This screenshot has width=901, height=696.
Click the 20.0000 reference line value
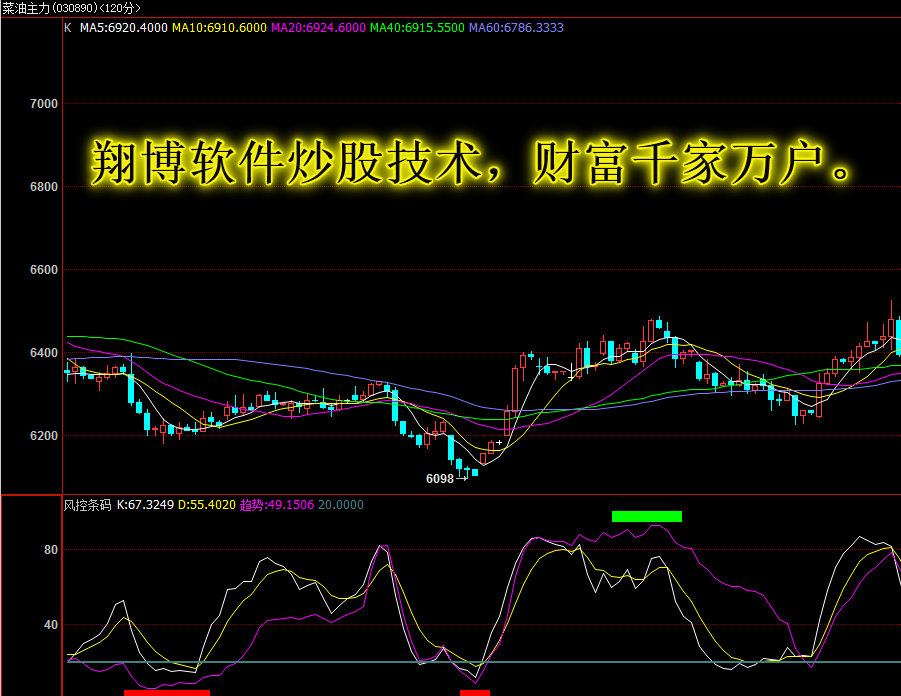tap(341, 505)
